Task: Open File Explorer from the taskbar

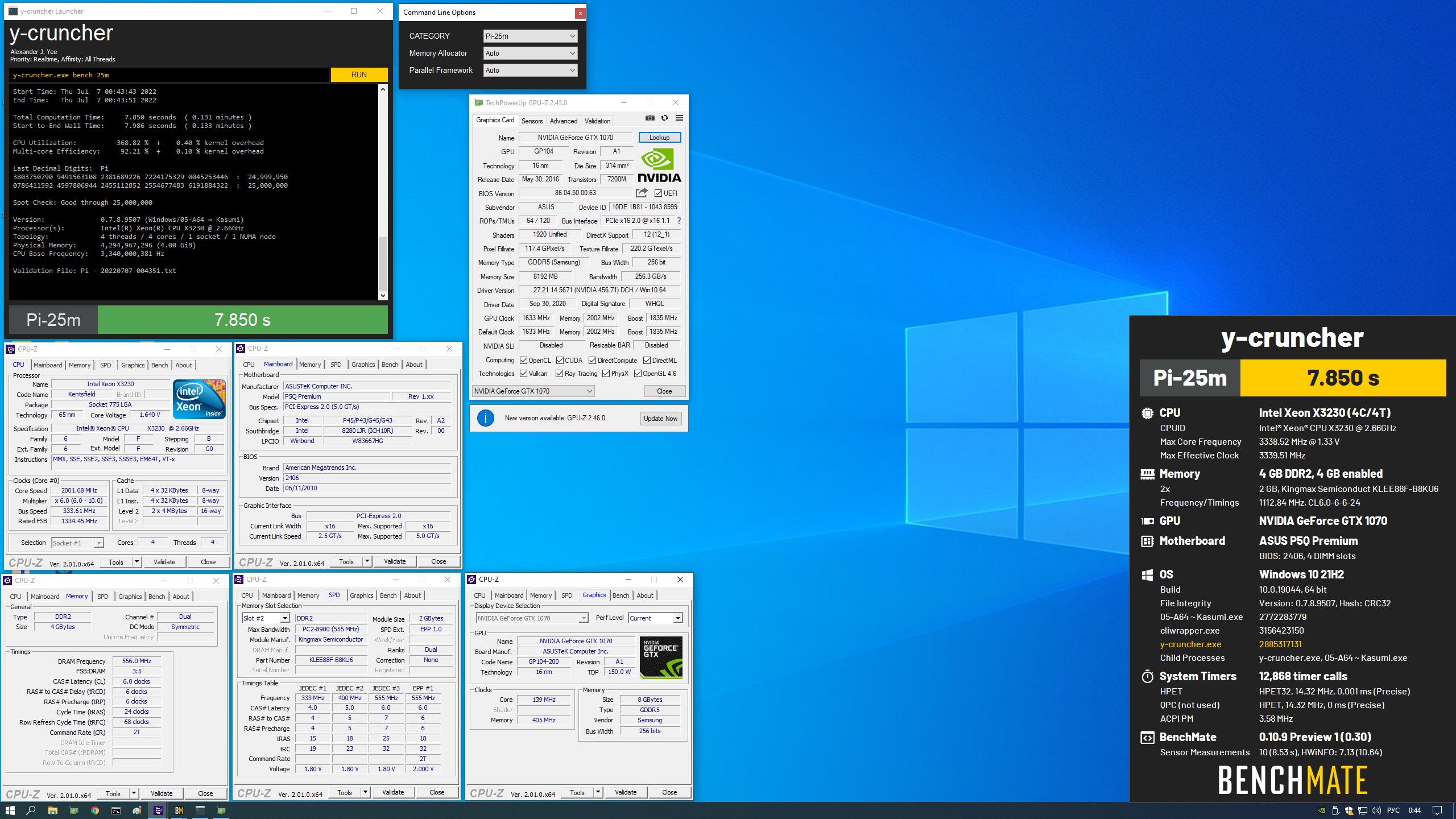Action: (x=52, y=810)
